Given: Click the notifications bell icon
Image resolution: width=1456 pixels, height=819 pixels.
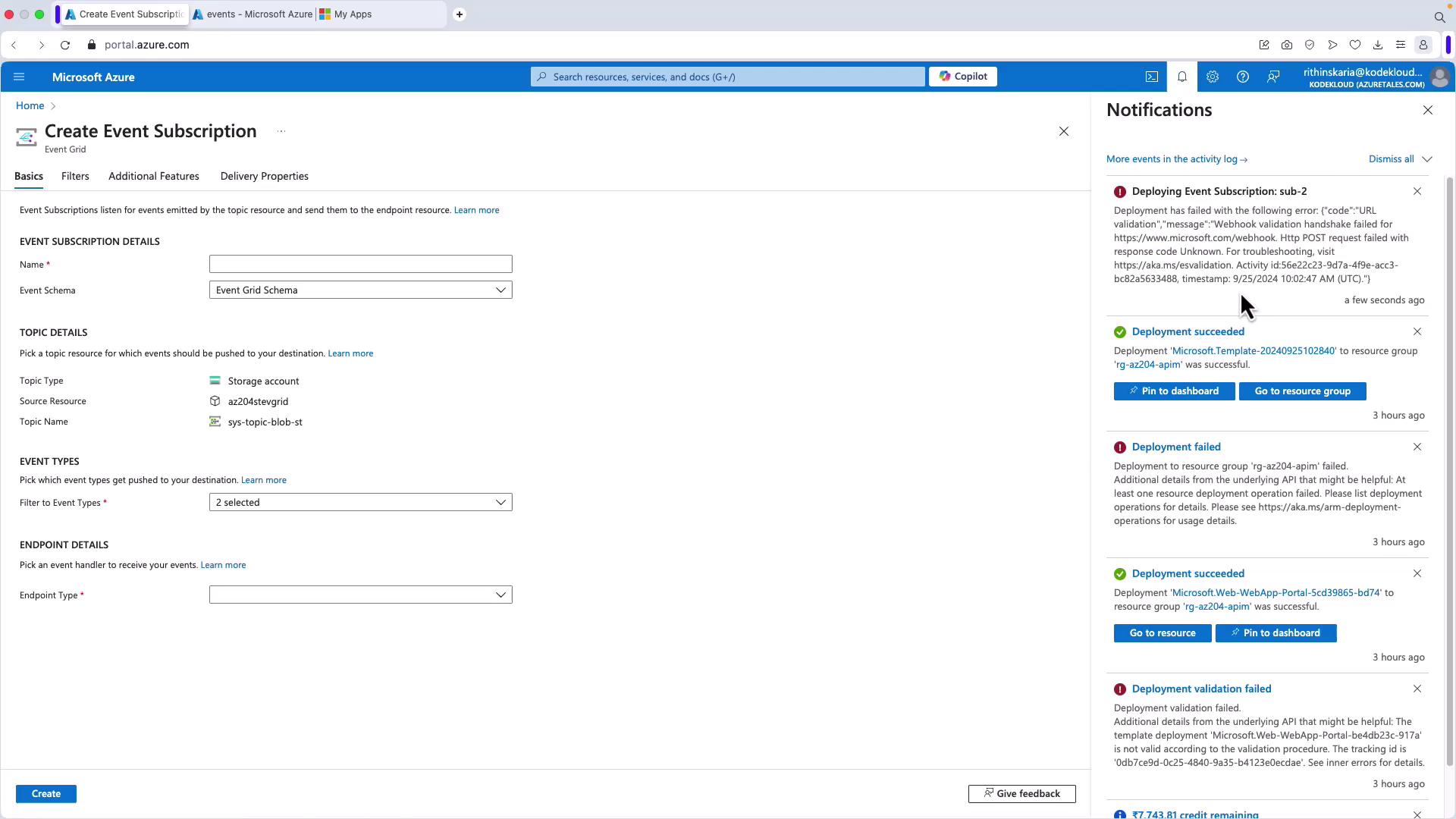Looking at the screenshot, I should pyautogui.click(x=1181, y=77).
